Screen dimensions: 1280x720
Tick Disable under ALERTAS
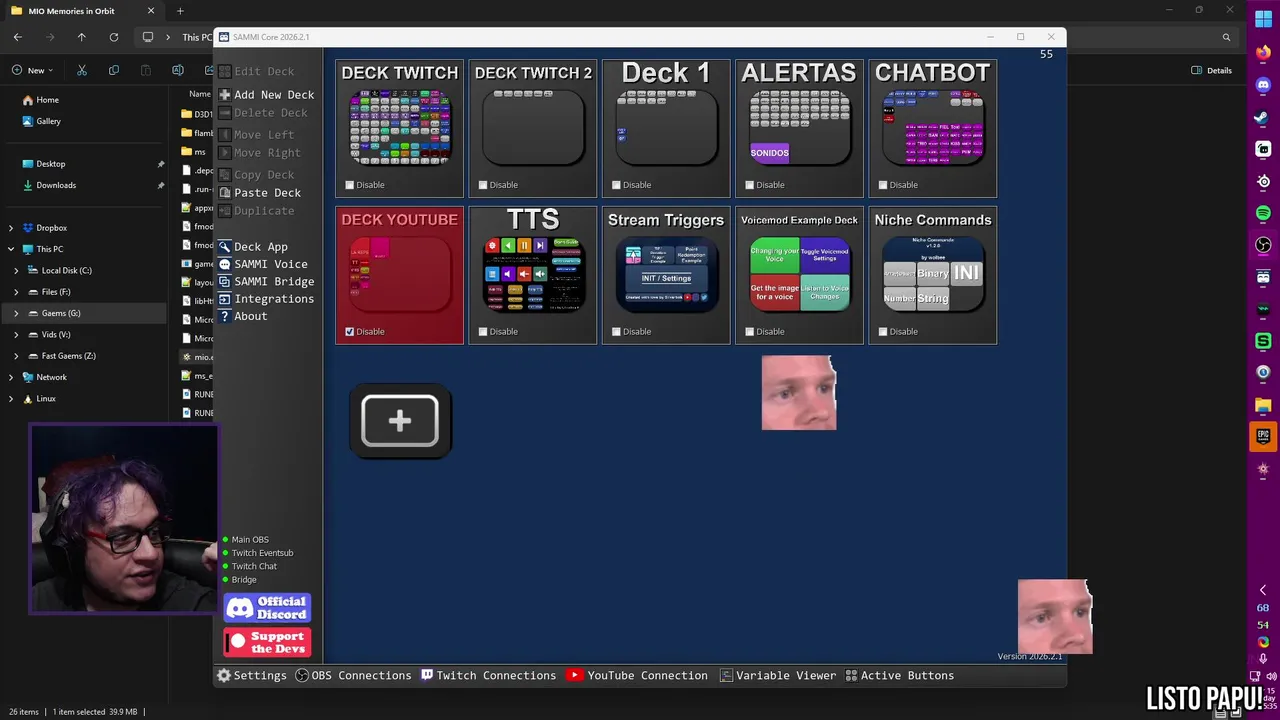click(749, 185)
